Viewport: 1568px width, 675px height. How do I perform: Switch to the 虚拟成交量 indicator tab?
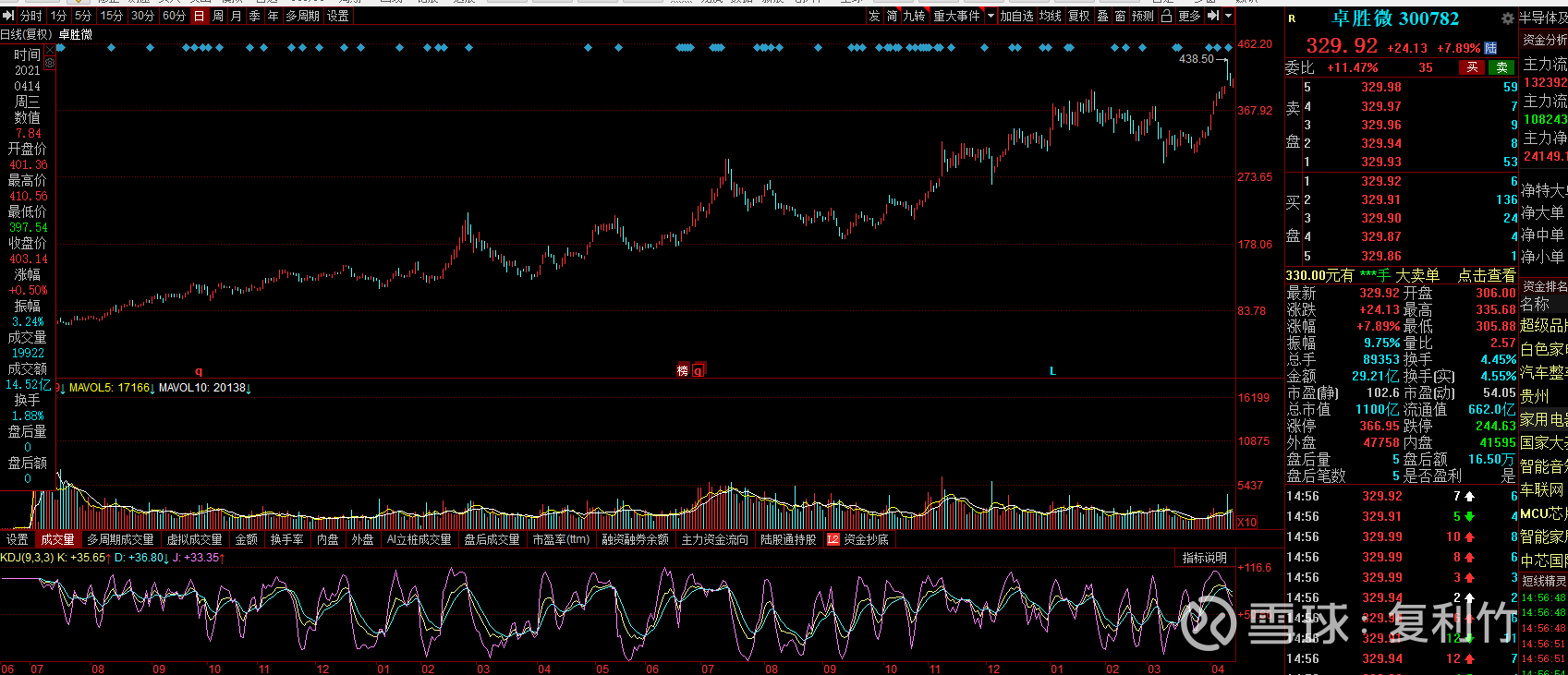[x=194, y=539]
